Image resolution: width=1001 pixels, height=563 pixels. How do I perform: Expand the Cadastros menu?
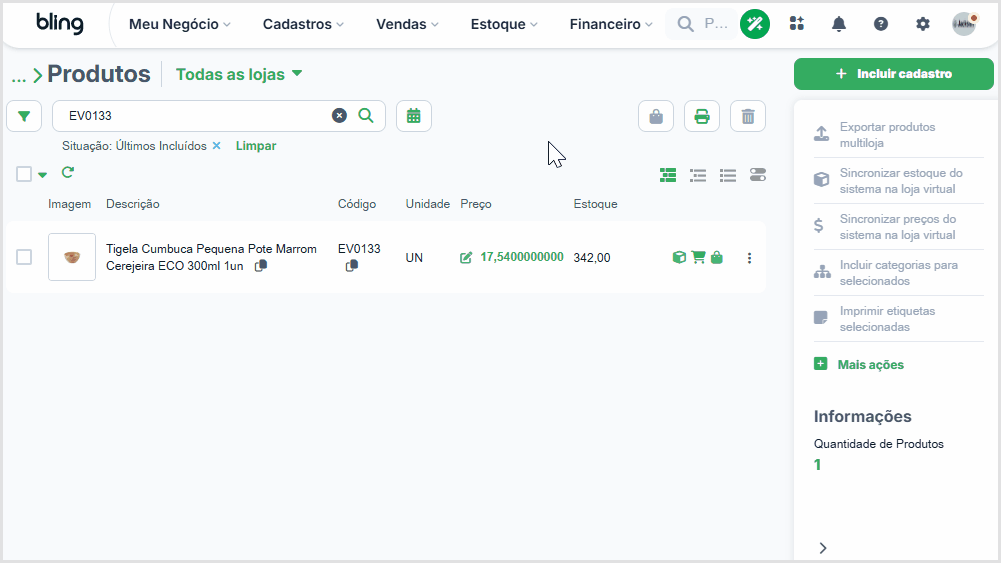303,24
